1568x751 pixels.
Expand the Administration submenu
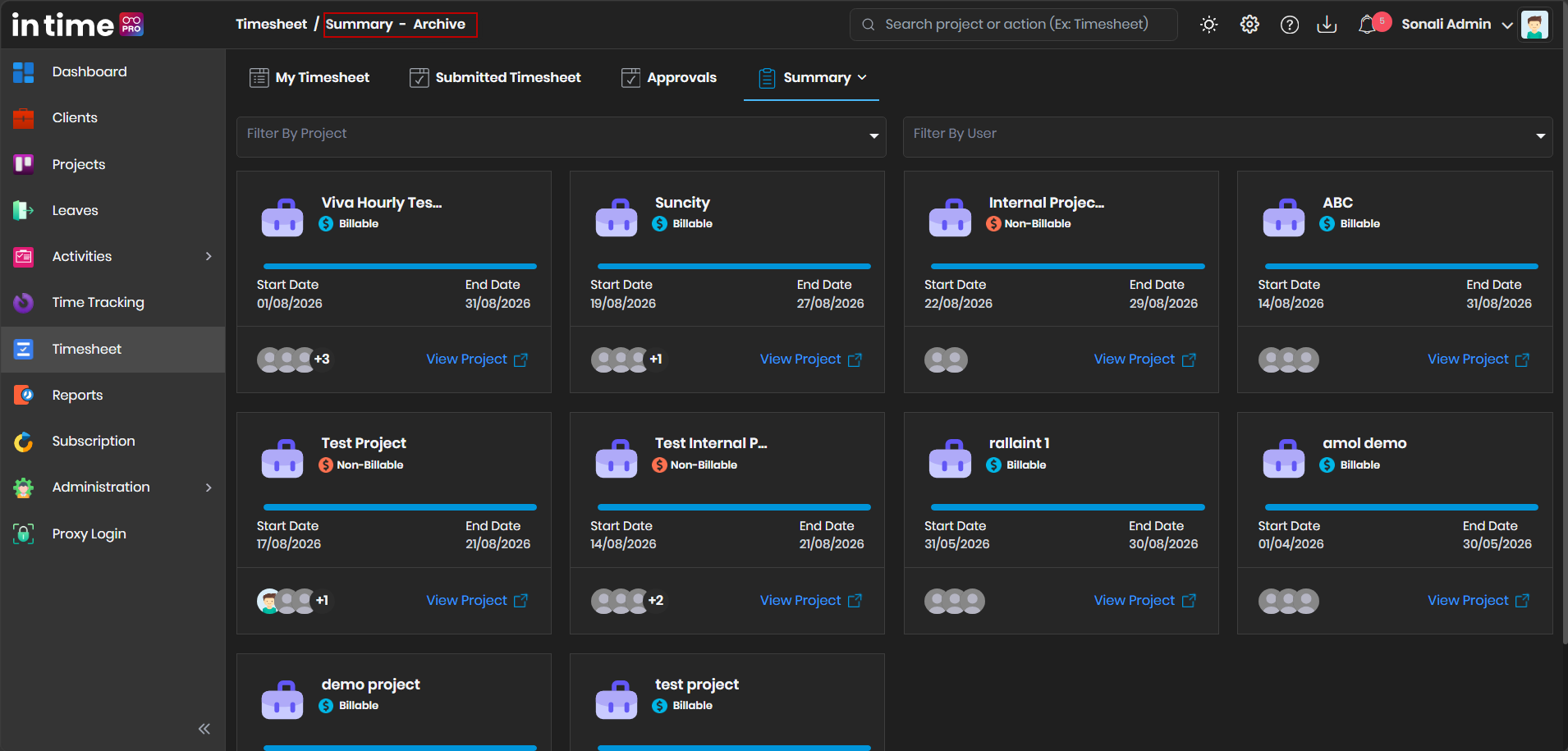(x=209, y=488)
